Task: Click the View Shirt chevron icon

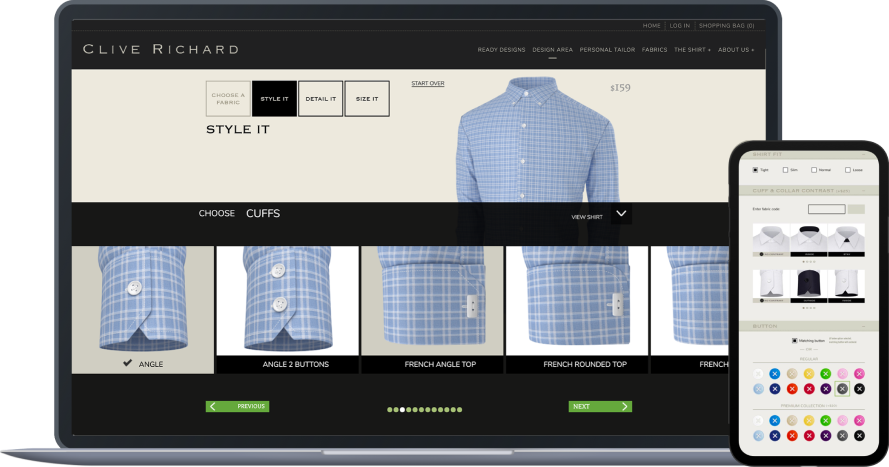Action: tap(621, 214)
